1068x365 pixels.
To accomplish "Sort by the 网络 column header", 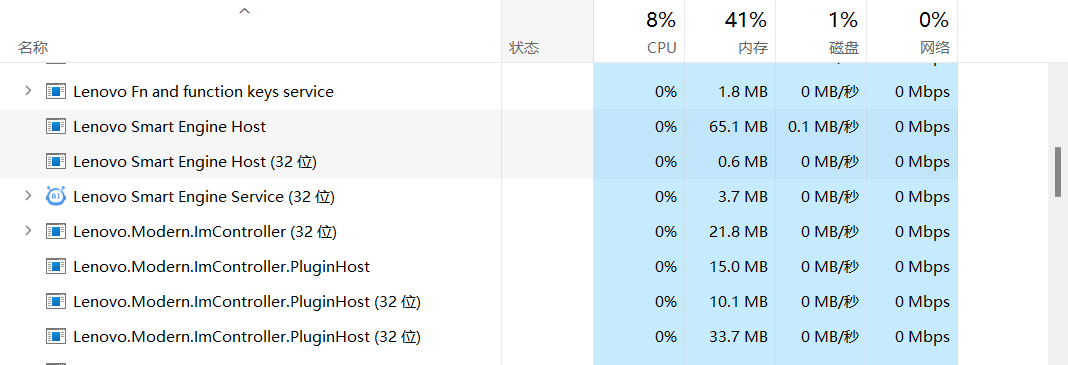I will (x=912, y=31).
